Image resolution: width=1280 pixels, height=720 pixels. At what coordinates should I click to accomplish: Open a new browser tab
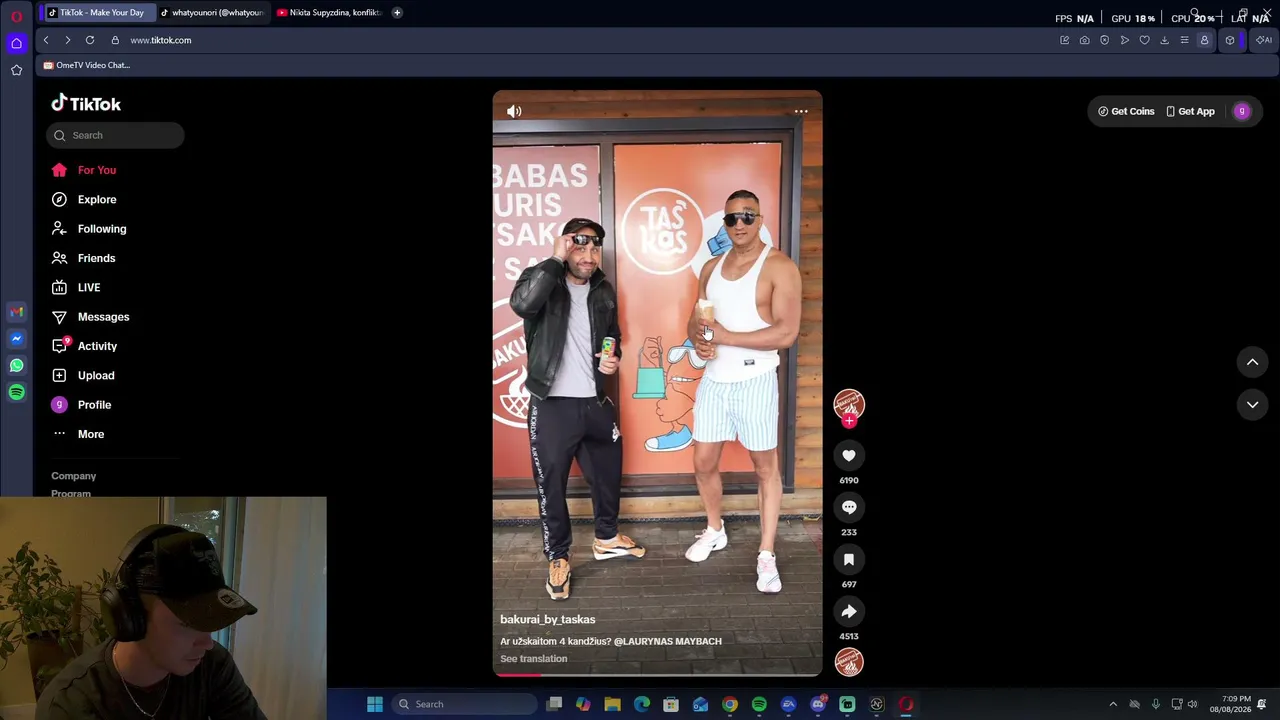pos(397,13)
